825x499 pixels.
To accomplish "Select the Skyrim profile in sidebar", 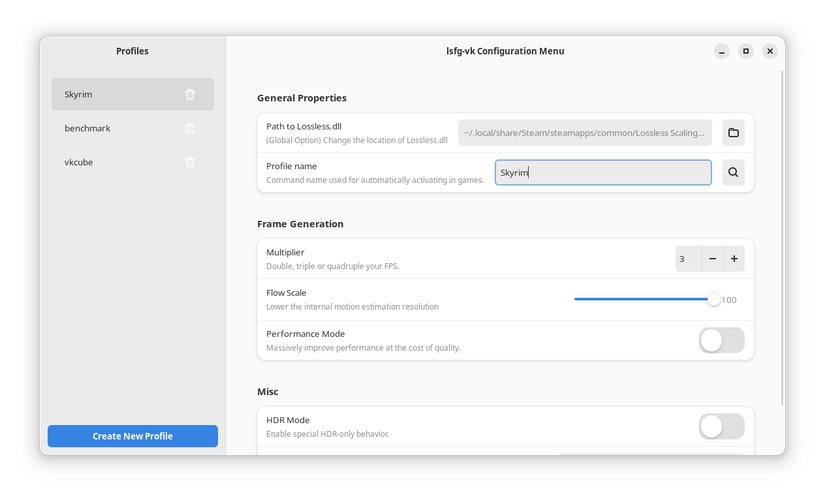I will click(x=110, y=94).
